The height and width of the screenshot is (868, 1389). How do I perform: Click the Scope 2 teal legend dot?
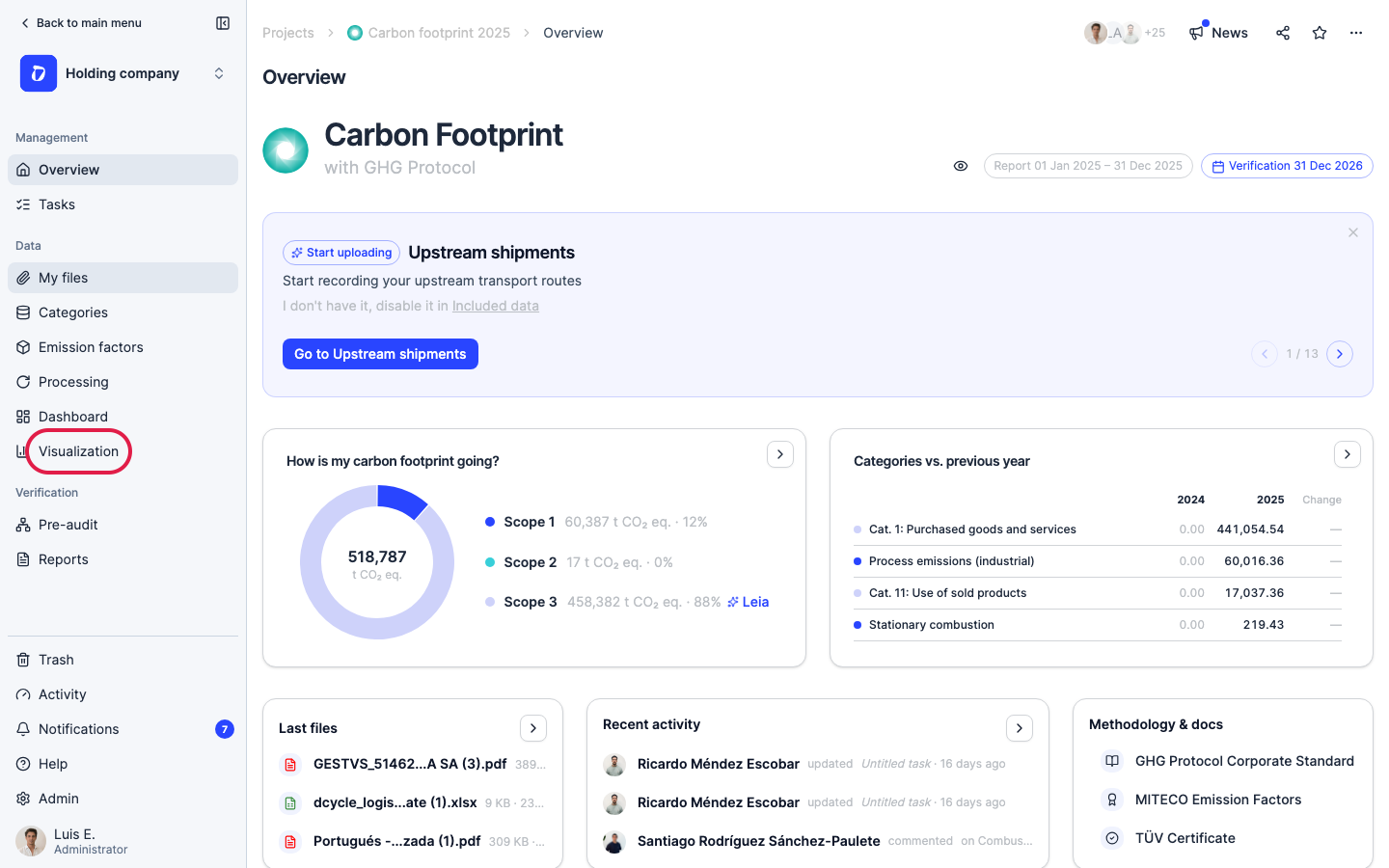click(x=490, y=562)
